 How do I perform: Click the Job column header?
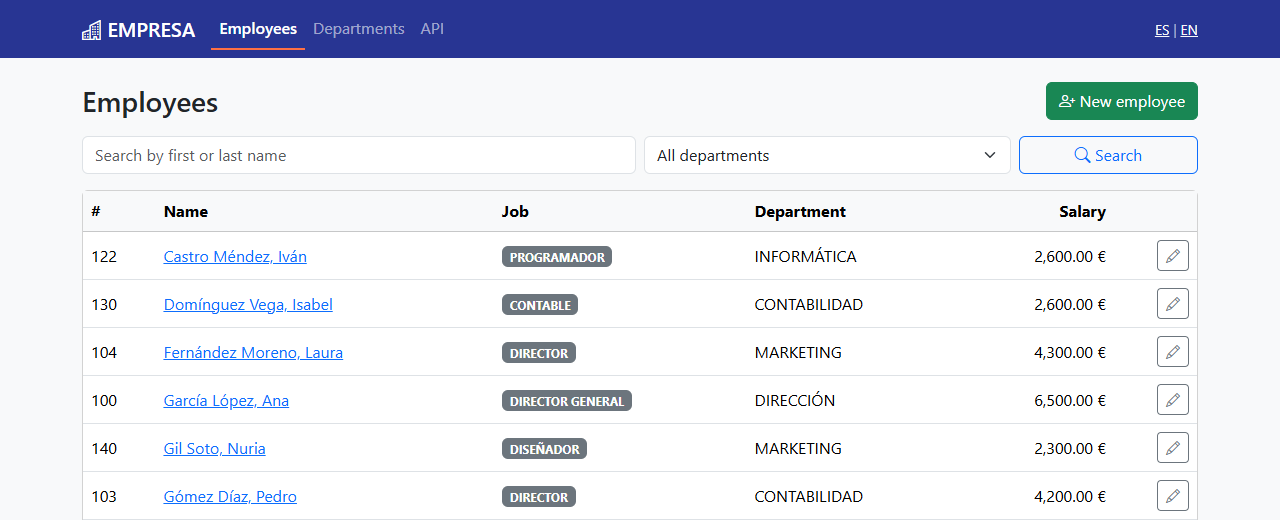coord(515,211)
